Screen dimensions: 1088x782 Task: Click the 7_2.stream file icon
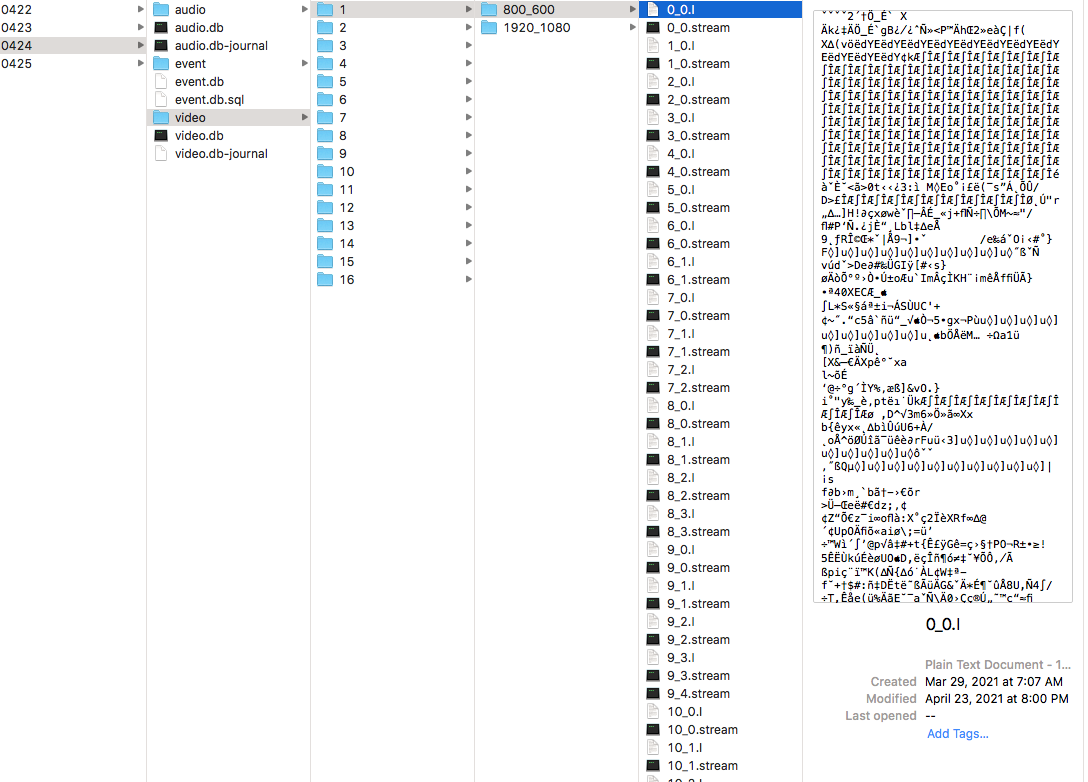tap(653, 388)
